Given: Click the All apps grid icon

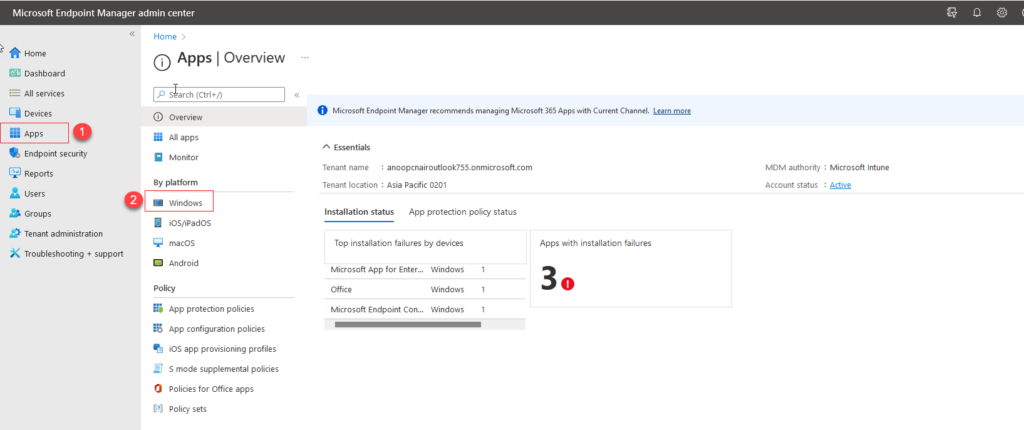Looking at the screenshot, I should 157,137.
